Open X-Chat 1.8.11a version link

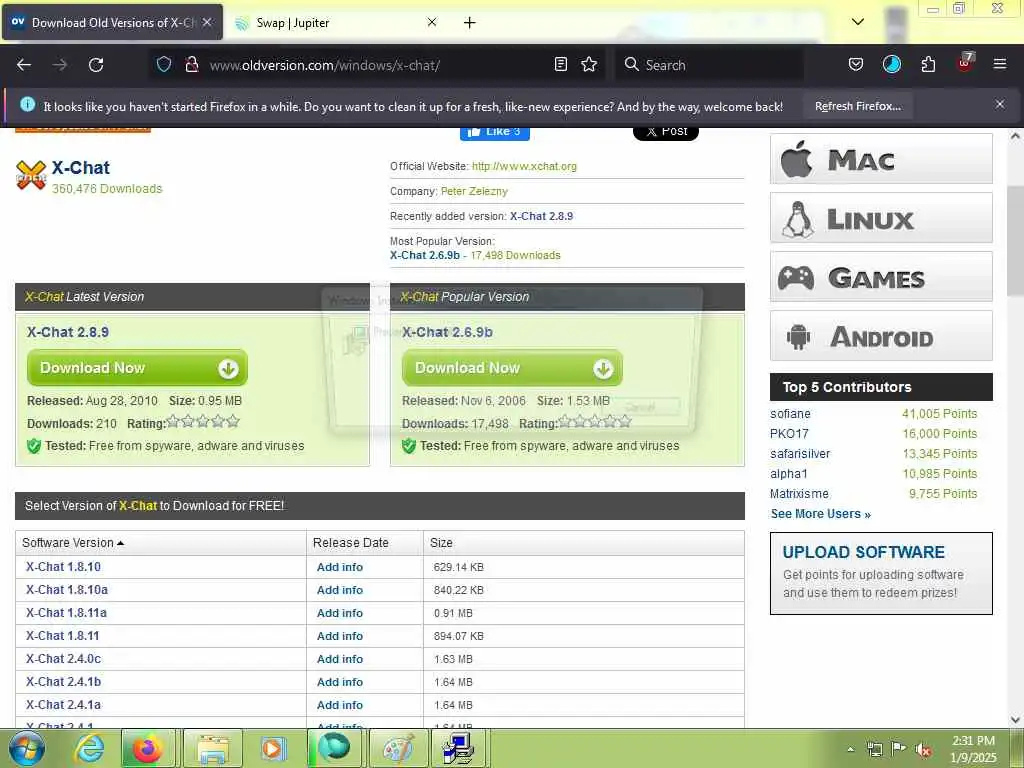pyautogui.click(x=66, y=613)
